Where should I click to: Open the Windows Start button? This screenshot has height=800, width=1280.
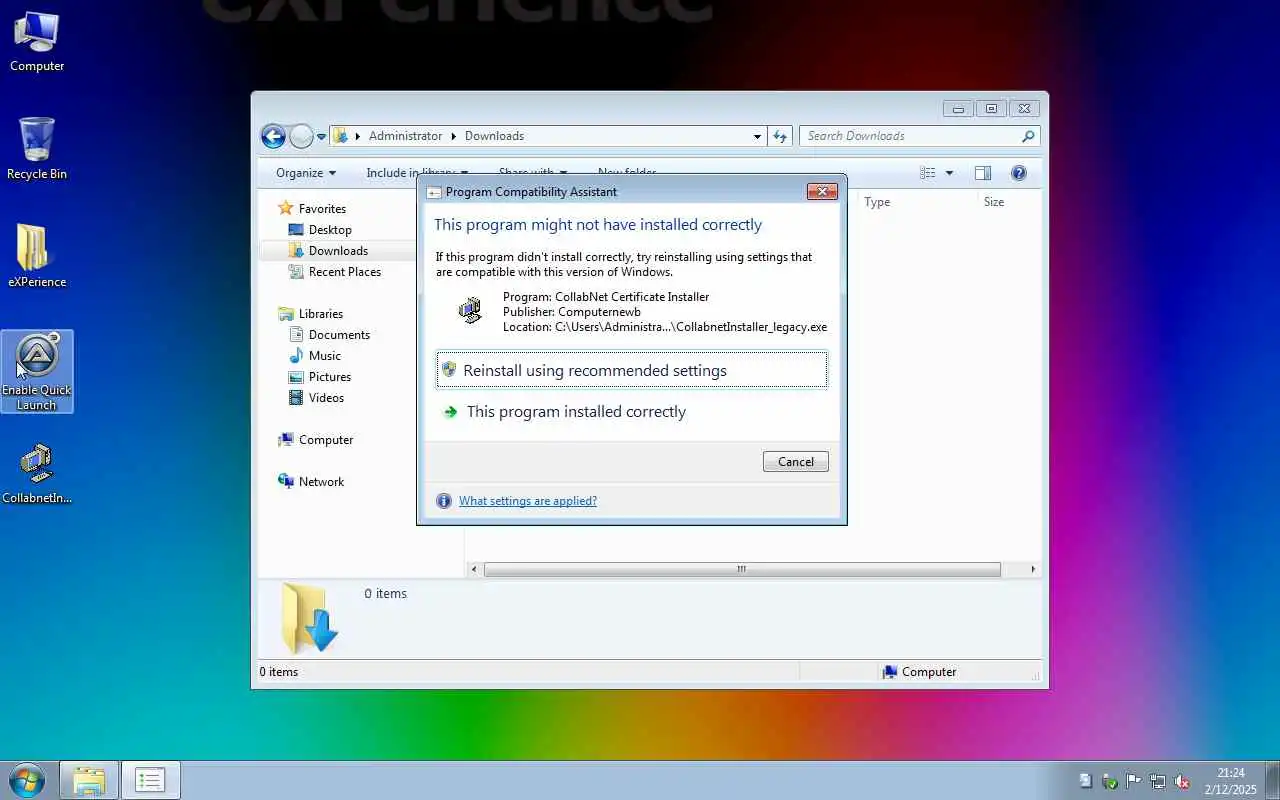(x=27, y=780)
